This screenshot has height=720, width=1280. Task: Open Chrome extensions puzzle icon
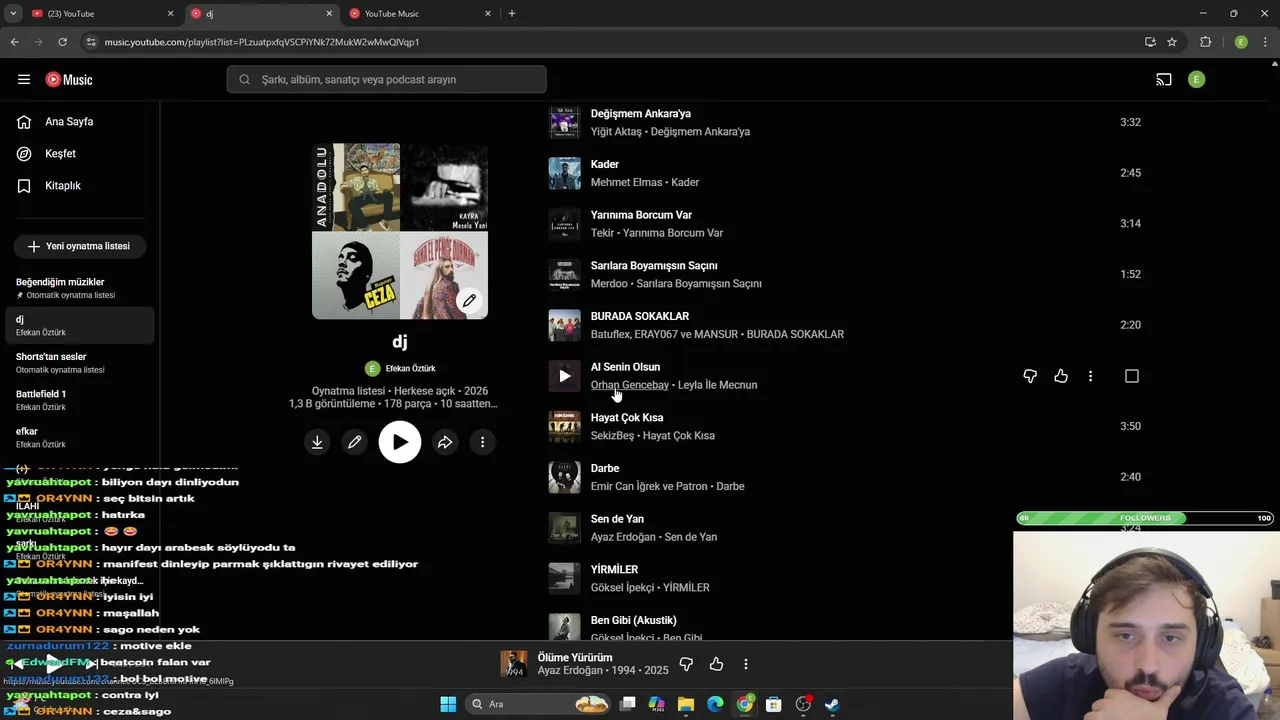(x=1205, y=42)
